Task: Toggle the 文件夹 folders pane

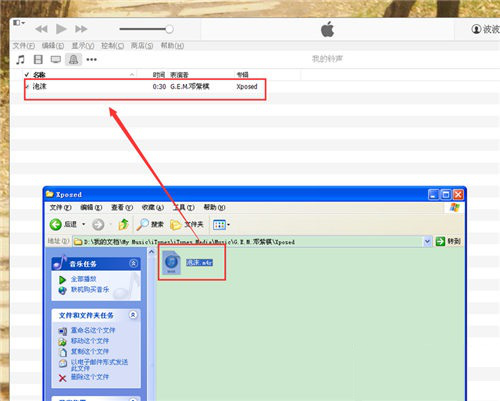Action: click(187, 224)
